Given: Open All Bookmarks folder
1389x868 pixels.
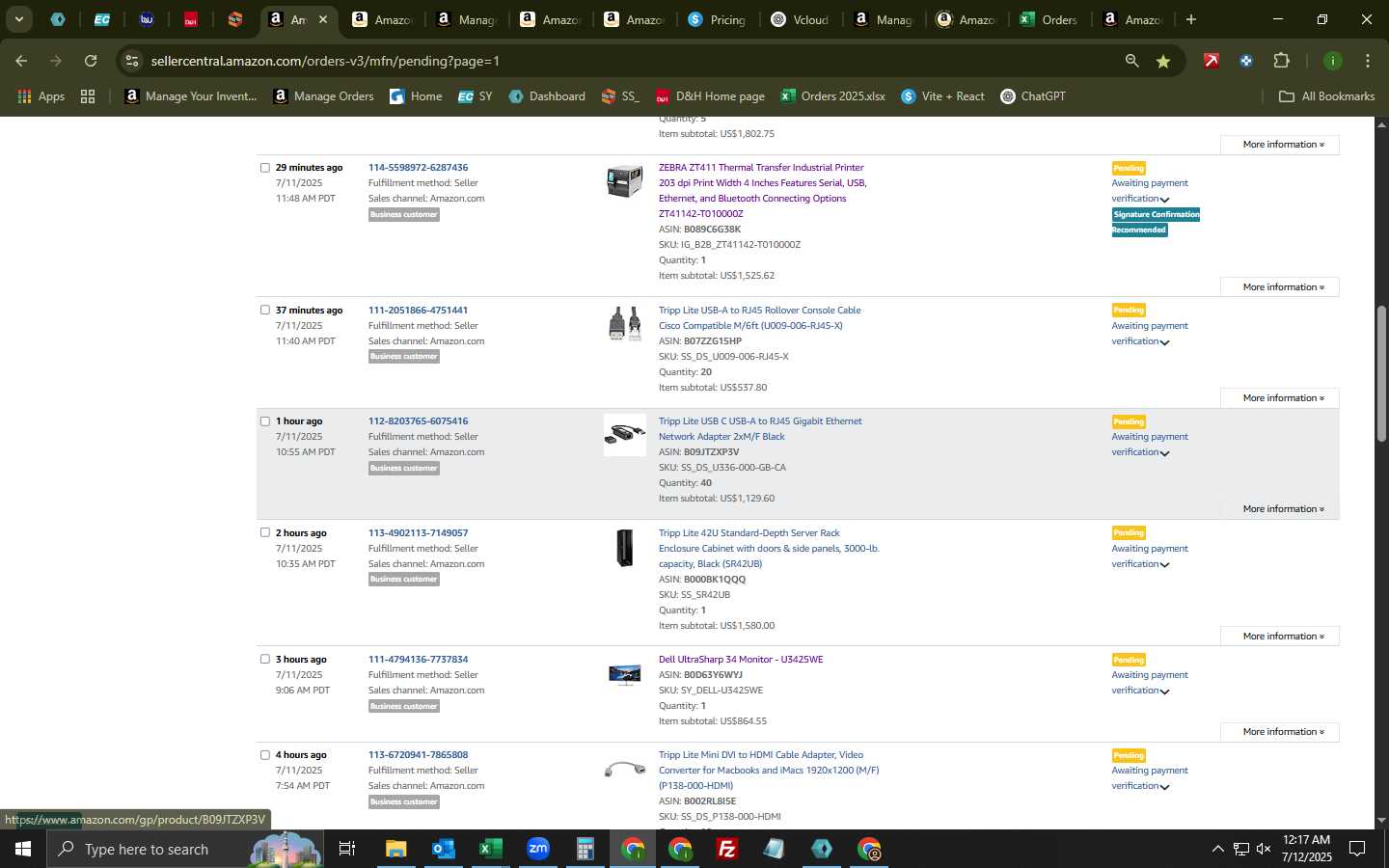Looking at the screenshot, I should [x=1326, y=96].
